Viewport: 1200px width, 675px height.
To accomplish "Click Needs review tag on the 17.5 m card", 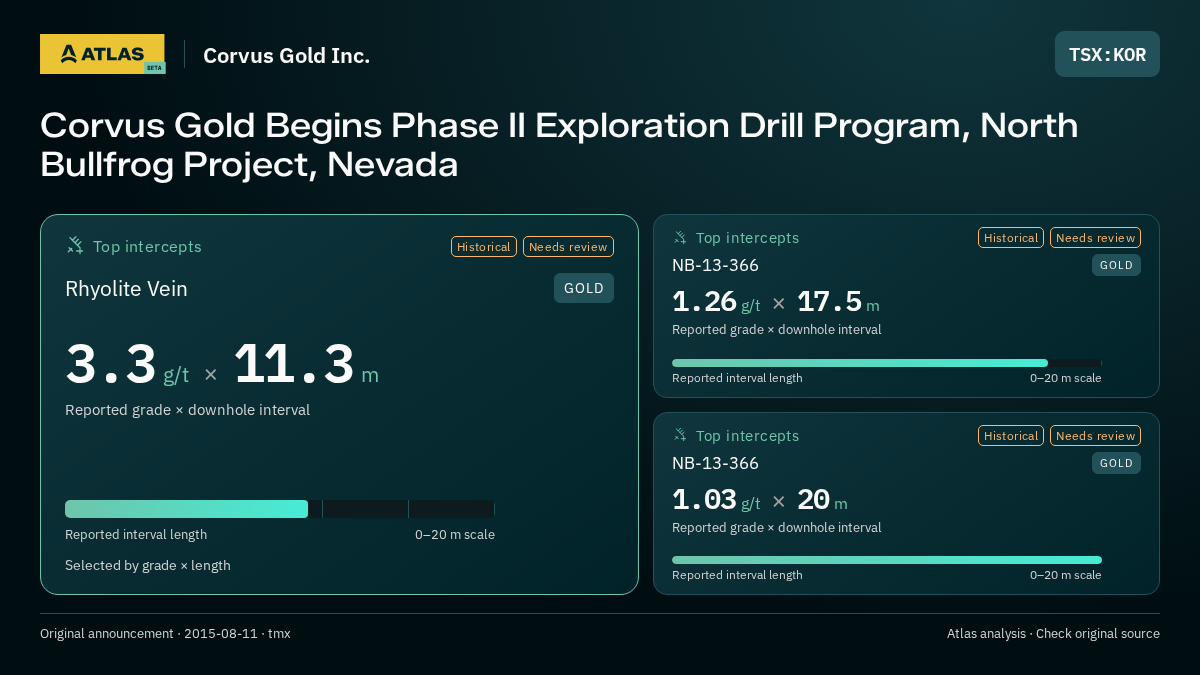I will click(1095, 238).
